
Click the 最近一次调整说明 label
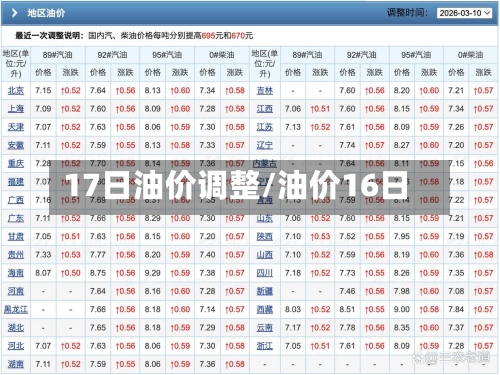49,35
